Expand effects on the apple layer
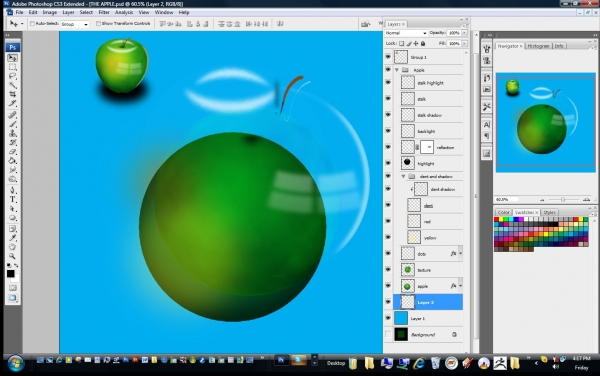The image size is (600, 376). tap(461, 286)
